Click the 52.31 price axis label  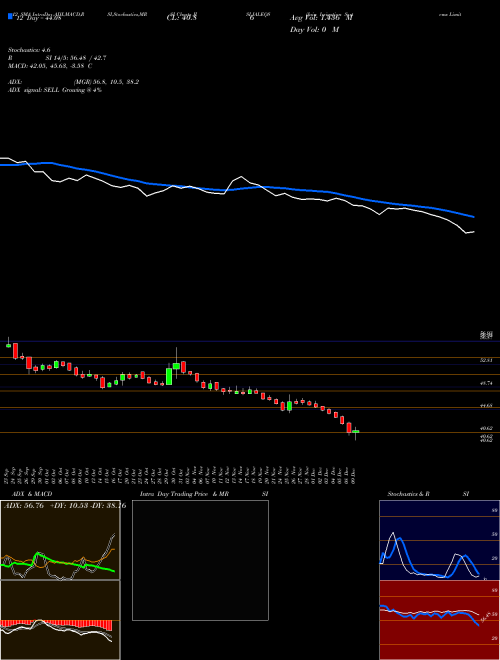(487, 361)
